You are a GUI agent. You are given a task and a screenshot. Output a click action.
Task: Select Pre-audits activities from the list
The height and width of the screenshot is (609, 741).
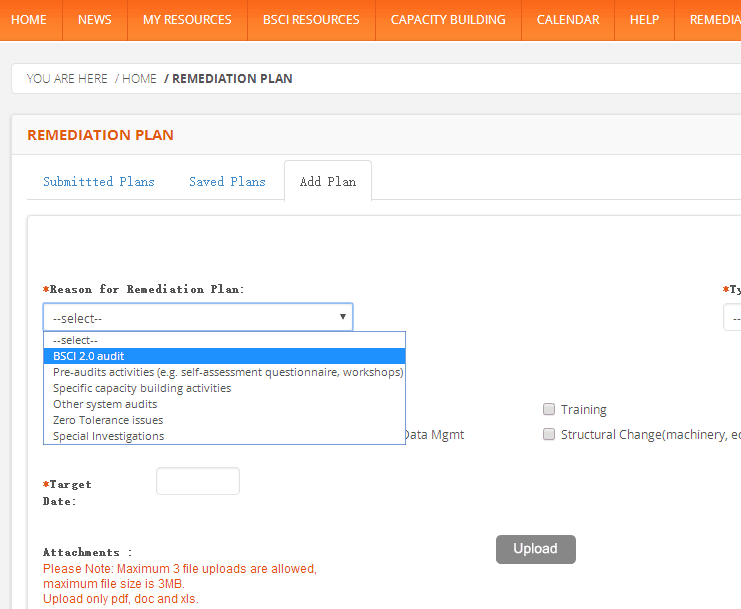pos(224,372)
